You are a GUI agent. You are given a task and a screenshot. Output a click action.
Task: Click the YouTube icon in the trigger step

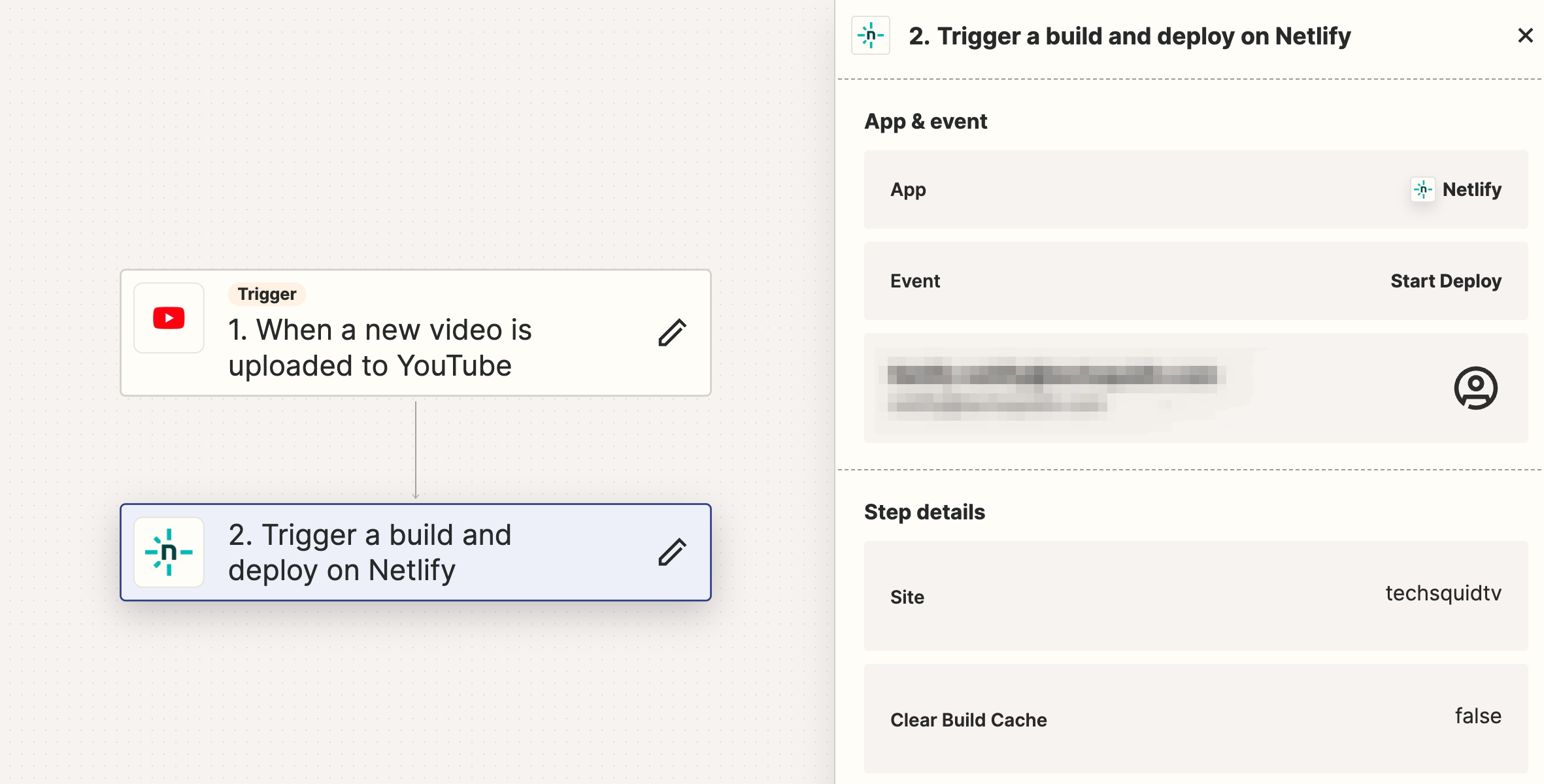169,318
